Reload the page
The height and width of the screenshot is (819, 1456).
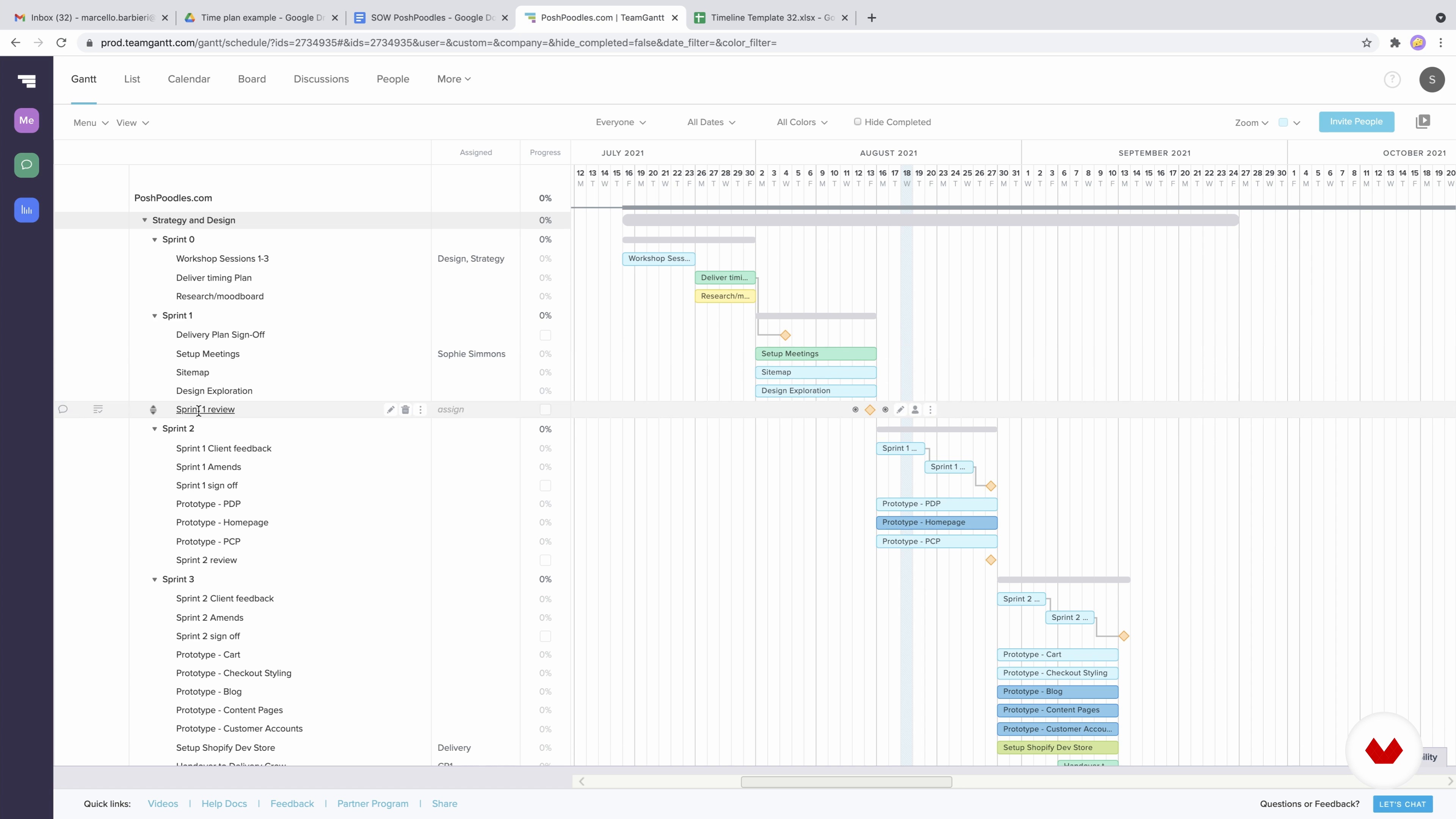tap(61, 43)
